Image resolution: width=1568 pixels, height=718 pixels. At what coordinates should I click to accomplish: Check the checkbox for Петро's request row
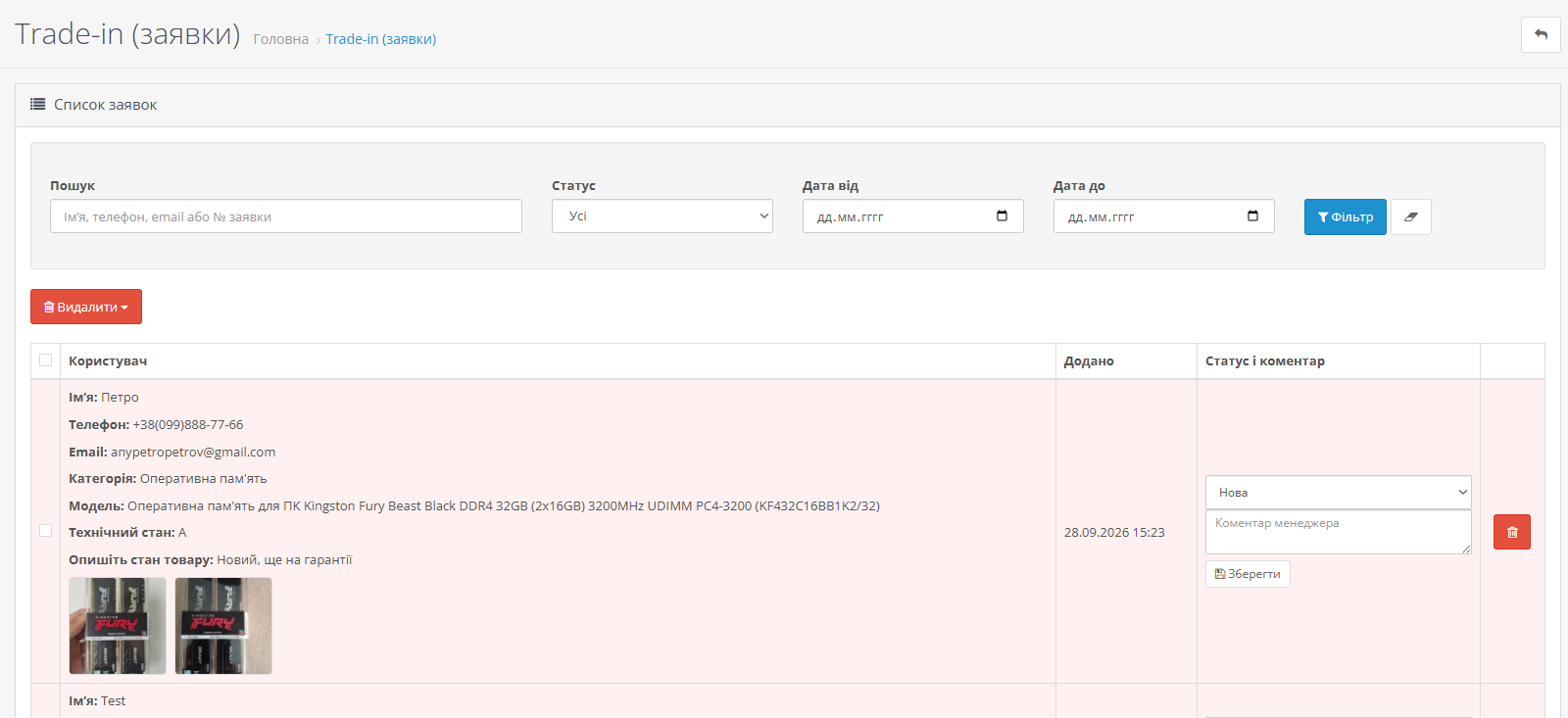(45, 530)
